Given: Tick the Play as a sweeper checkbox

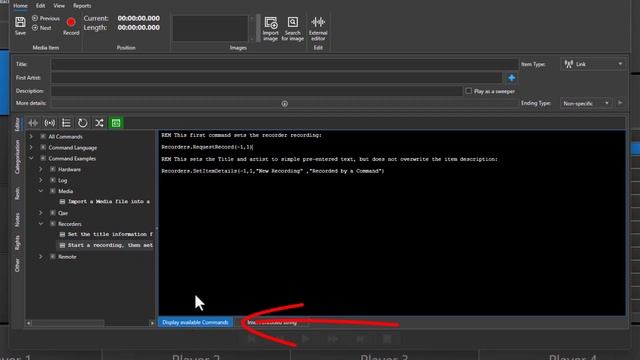Looking at the screenshot, I should click(469, 91).
